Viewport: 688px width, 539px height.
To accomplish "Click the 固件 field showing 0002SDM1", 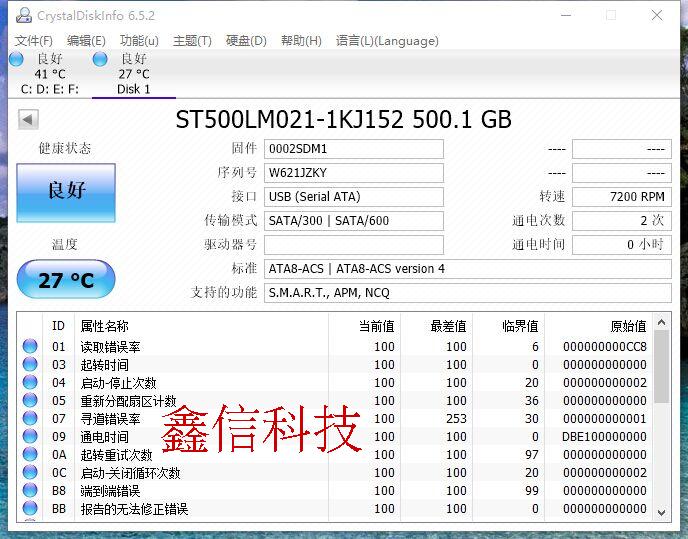I will click(353, 149).
